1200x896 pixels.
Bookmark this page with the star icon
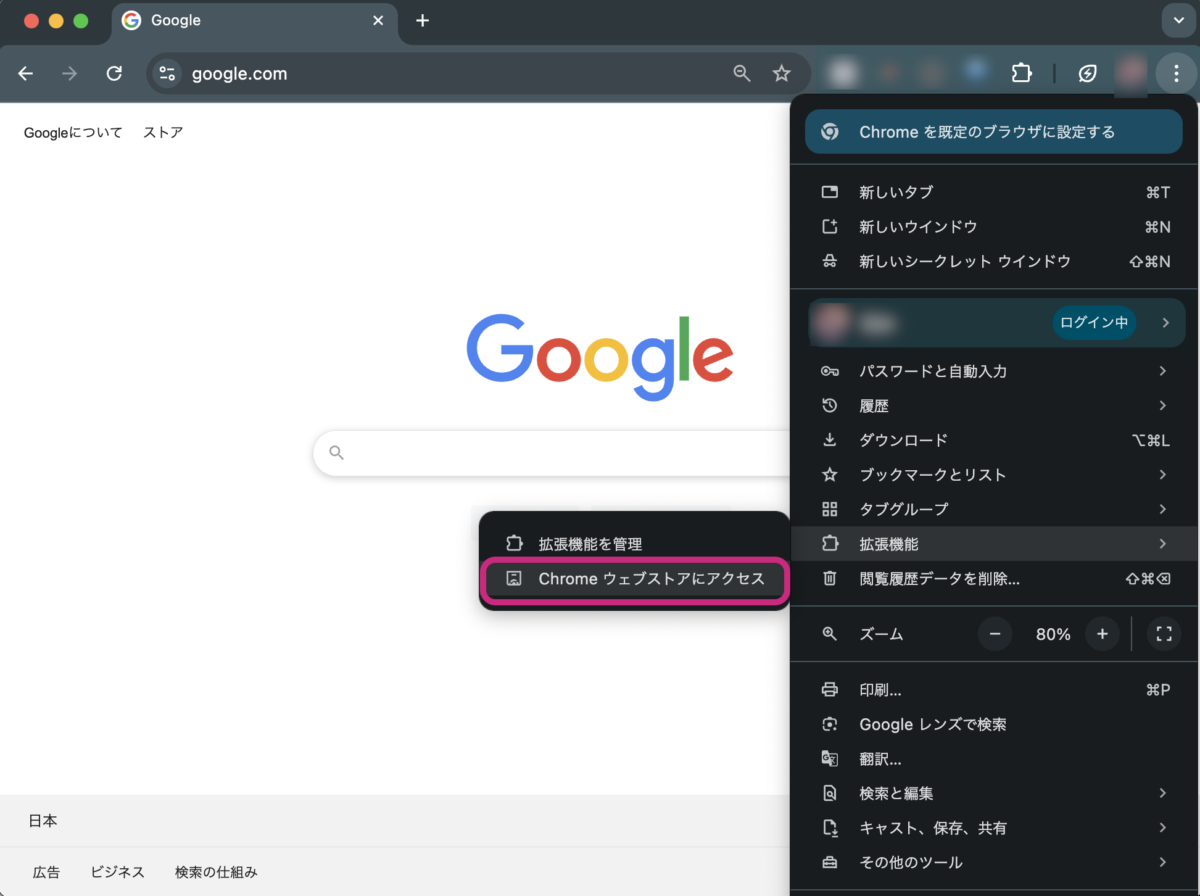[x=782, y=73]
